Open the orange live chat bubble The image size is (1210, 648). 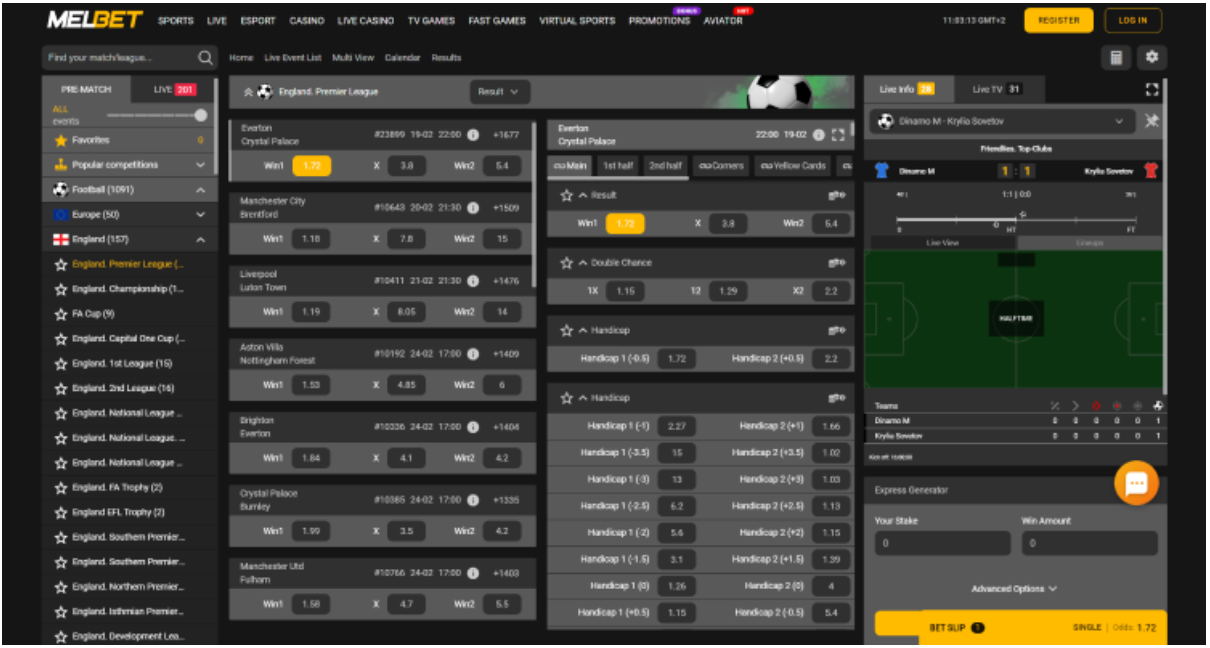[x=1136, y=483]
